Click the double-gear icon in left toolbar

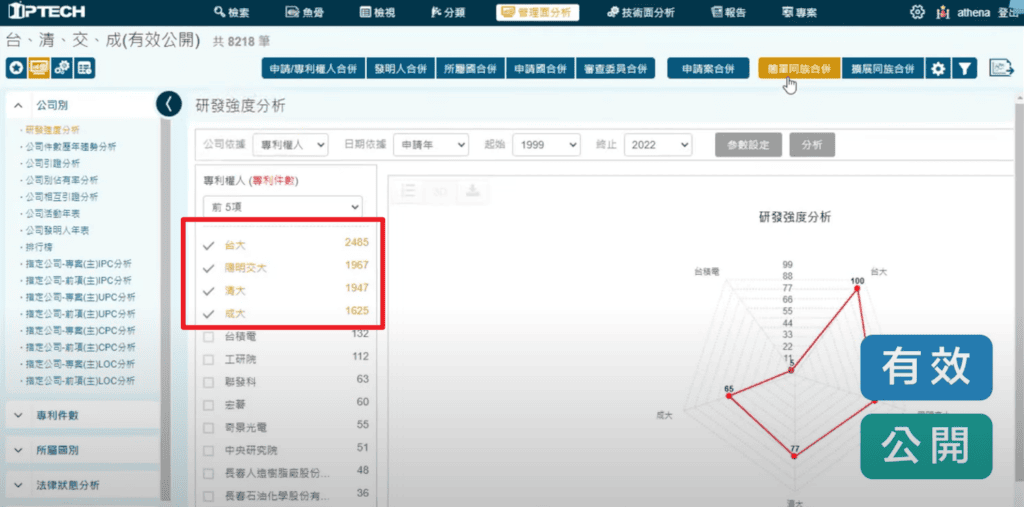(62, 68)
